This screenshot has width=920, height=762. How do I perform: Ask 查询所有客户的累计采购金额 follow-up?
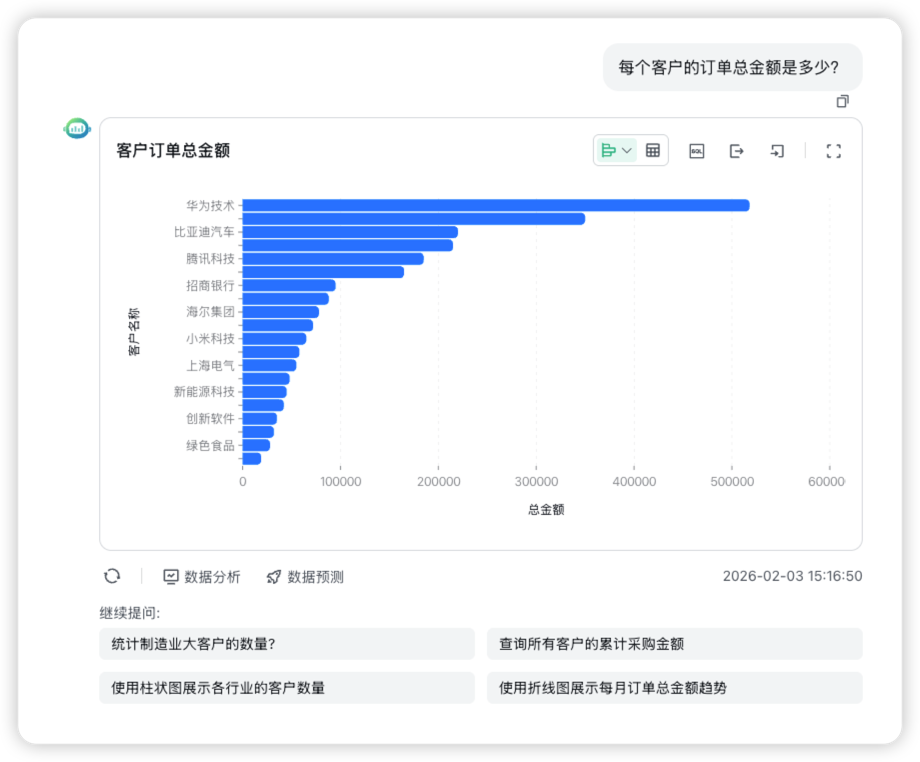(674, 644)
